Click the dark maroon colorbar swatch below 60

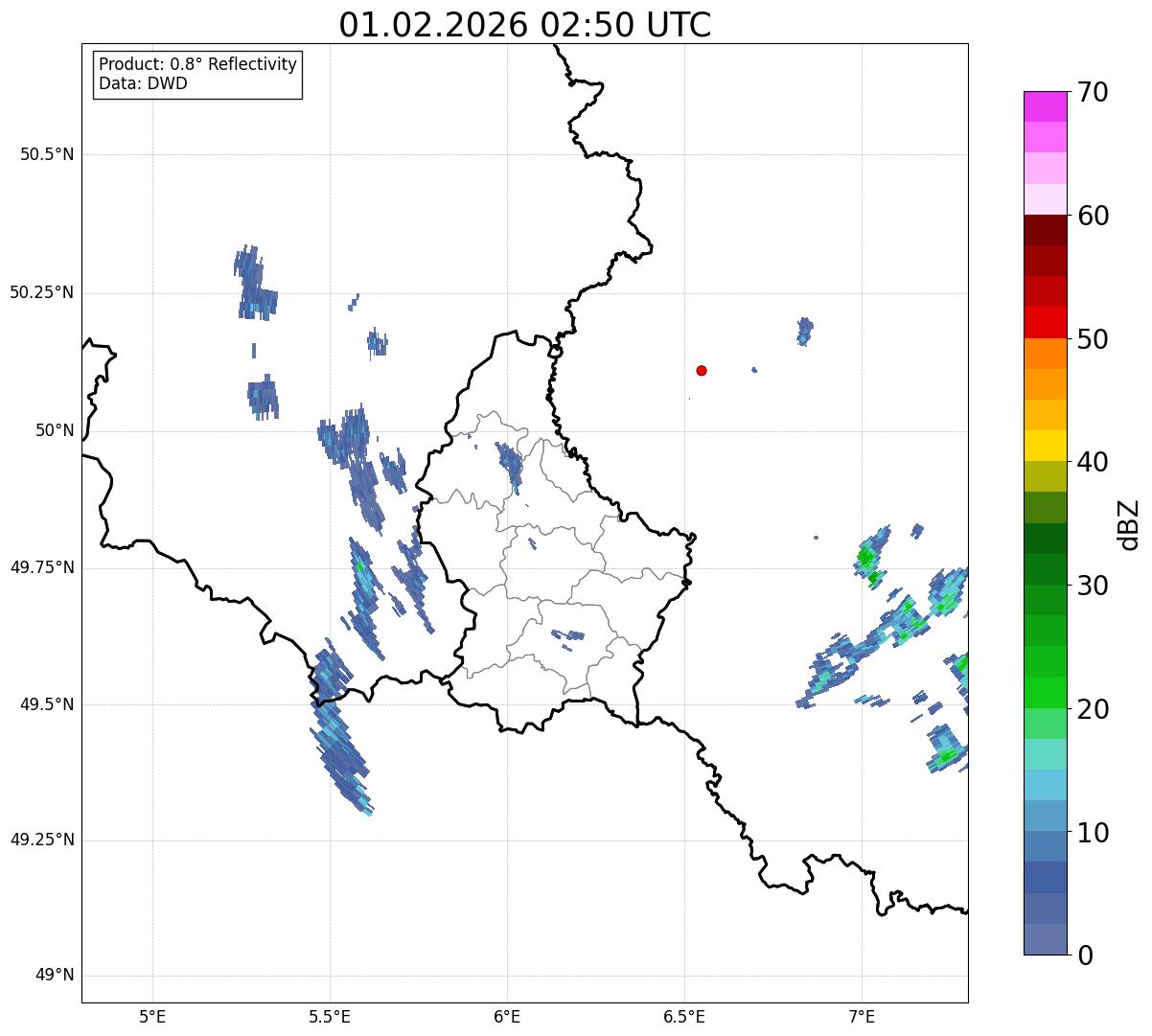tap(1045, 230)
